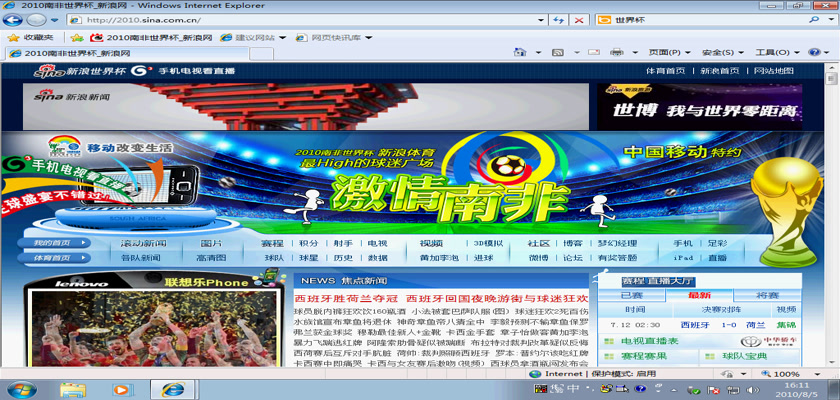Viewport: 840px width, 400px height.
Task: Launch Windows Media Player from taskbar
Action: pyautogui.click(x=121, y=389)
